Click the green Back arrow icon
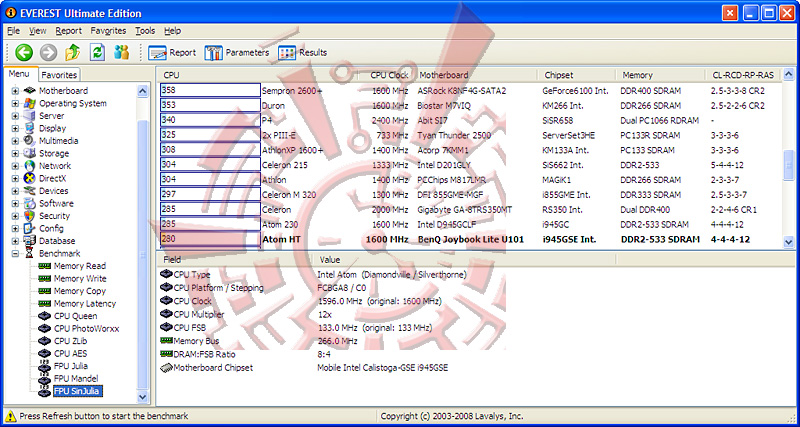This screenshot has width=800, height=427. pyautogui.click(x=23, y=52)
